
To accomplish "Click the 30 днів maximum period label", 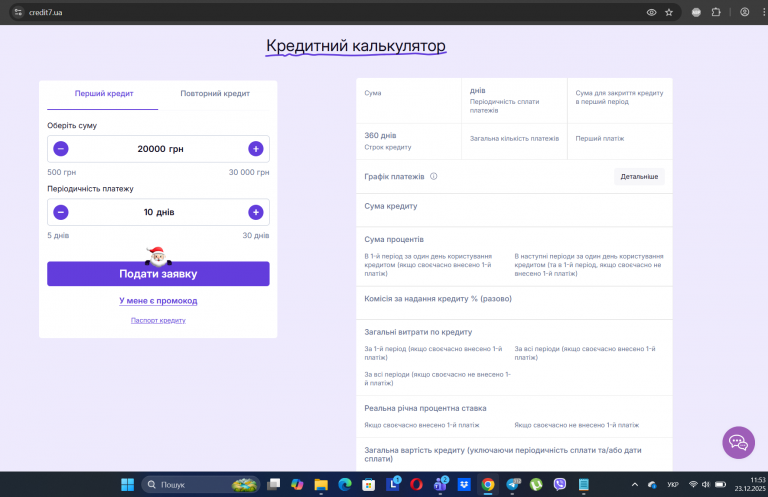I will pos(256,236).
